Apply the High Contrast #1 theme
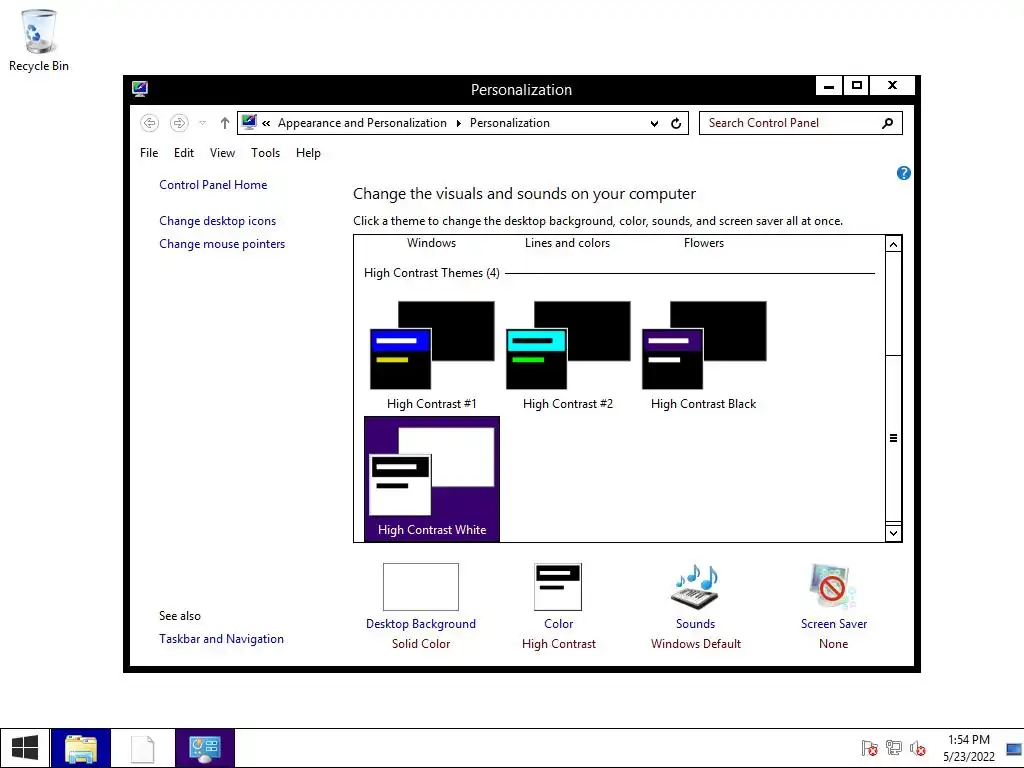This screenshot has width=1024, height=768. point(432,355)
